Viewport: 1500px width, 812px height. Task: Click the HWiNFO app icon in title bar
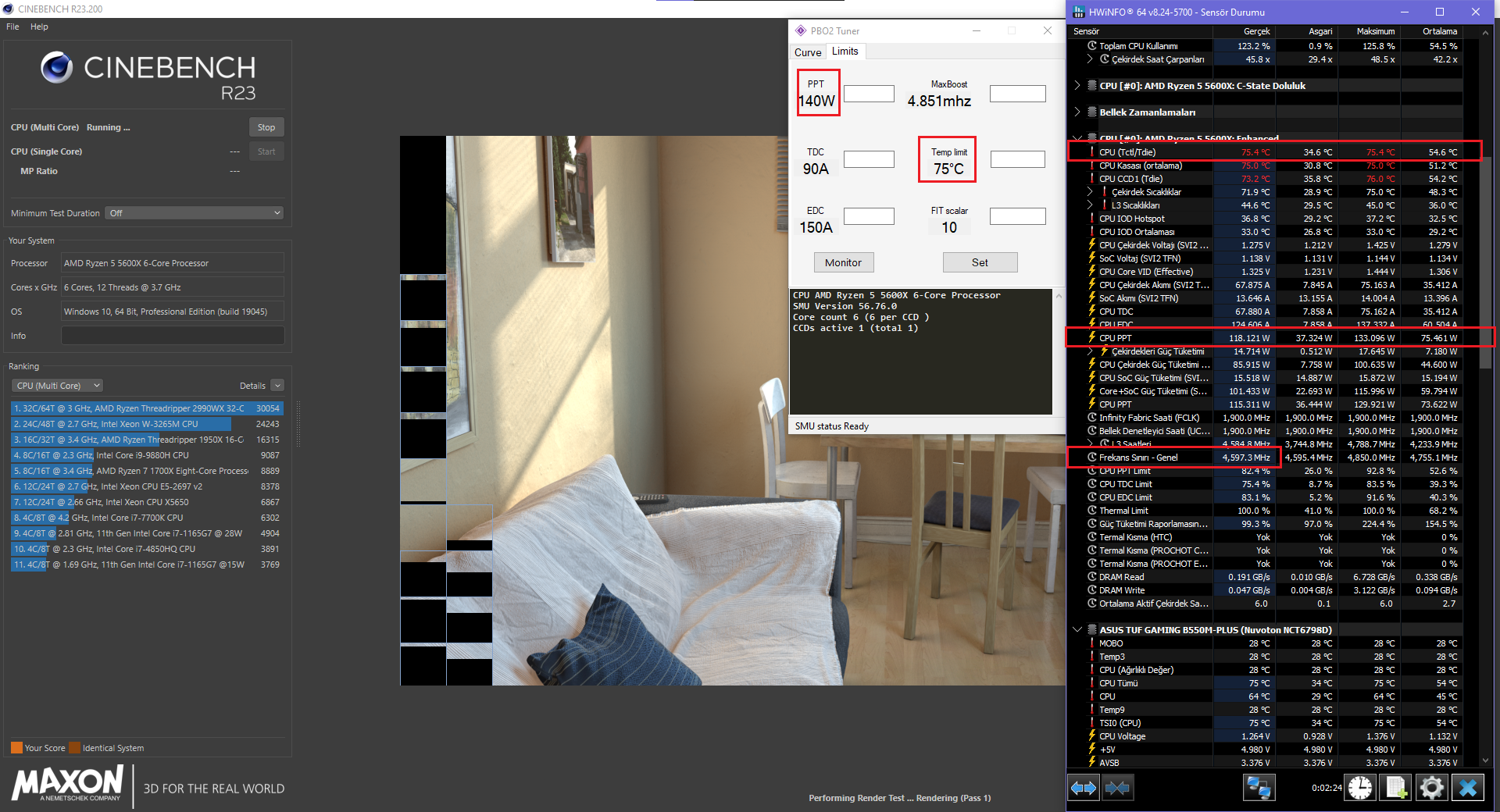point(1079,12)
